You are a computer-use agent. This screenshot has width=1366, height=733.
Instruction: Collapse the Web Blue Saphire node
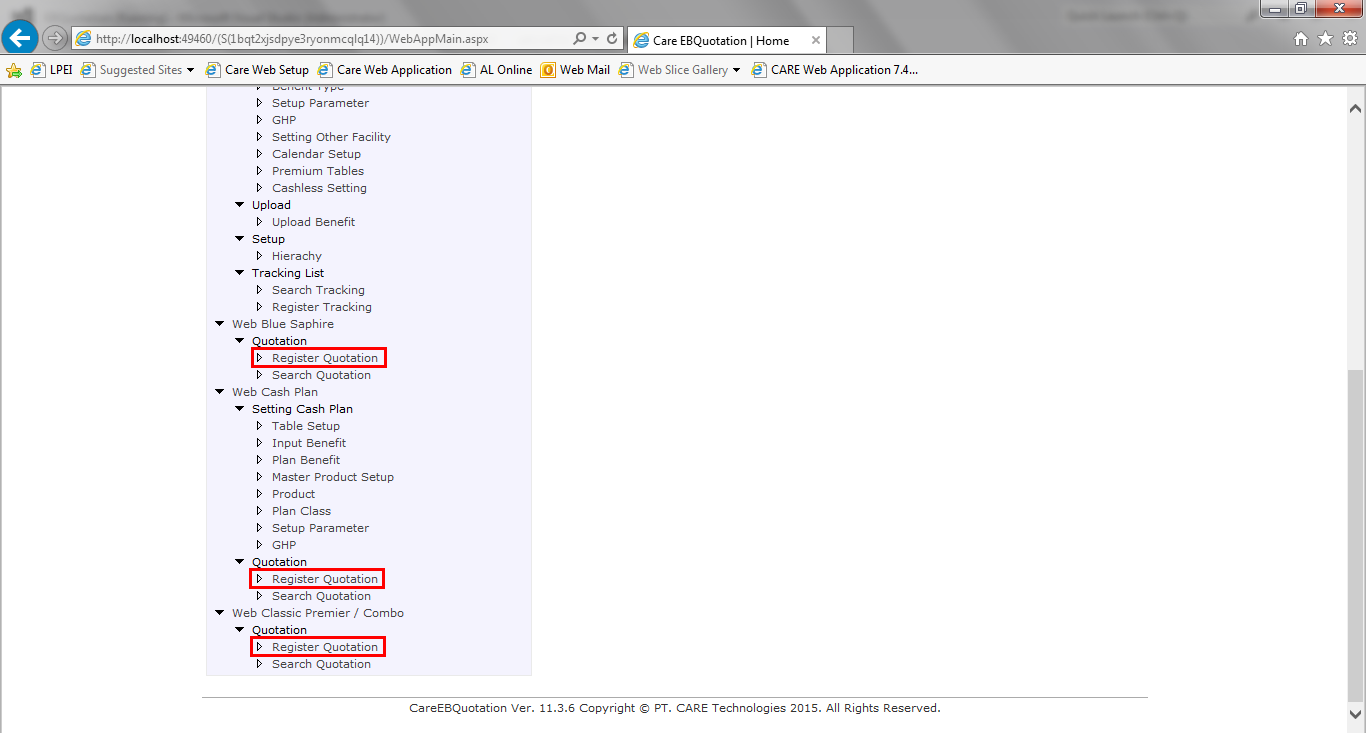[x=220, y=324]
